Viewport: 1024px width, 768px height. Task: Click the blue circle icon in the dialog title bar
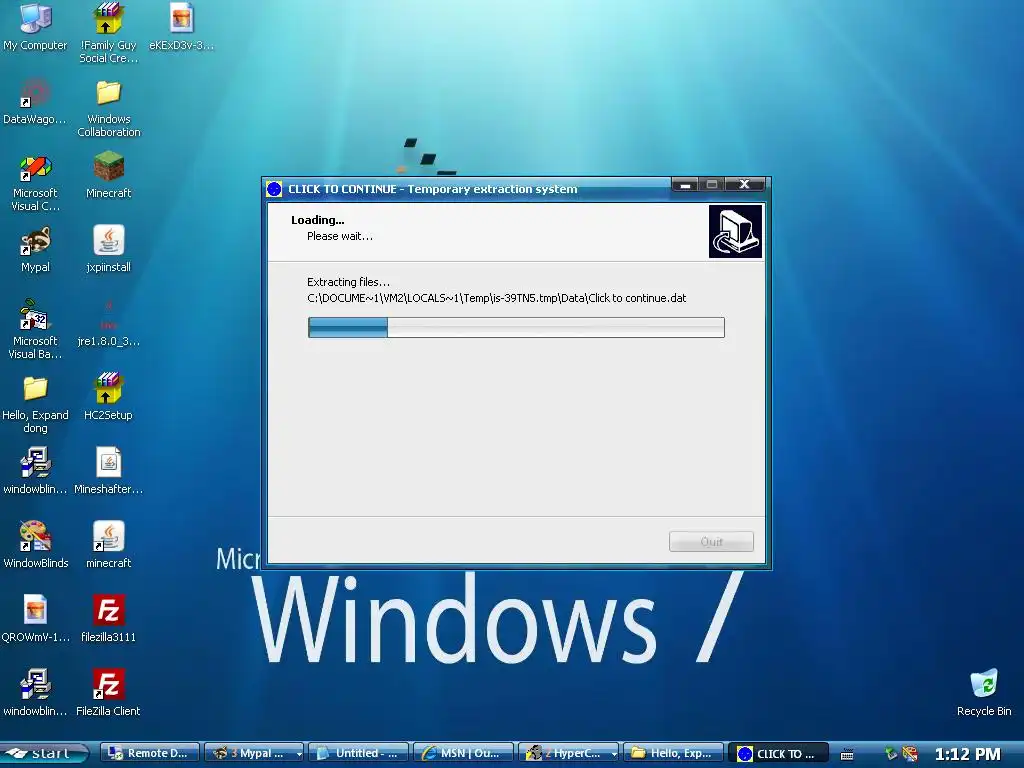click(274, 189)
